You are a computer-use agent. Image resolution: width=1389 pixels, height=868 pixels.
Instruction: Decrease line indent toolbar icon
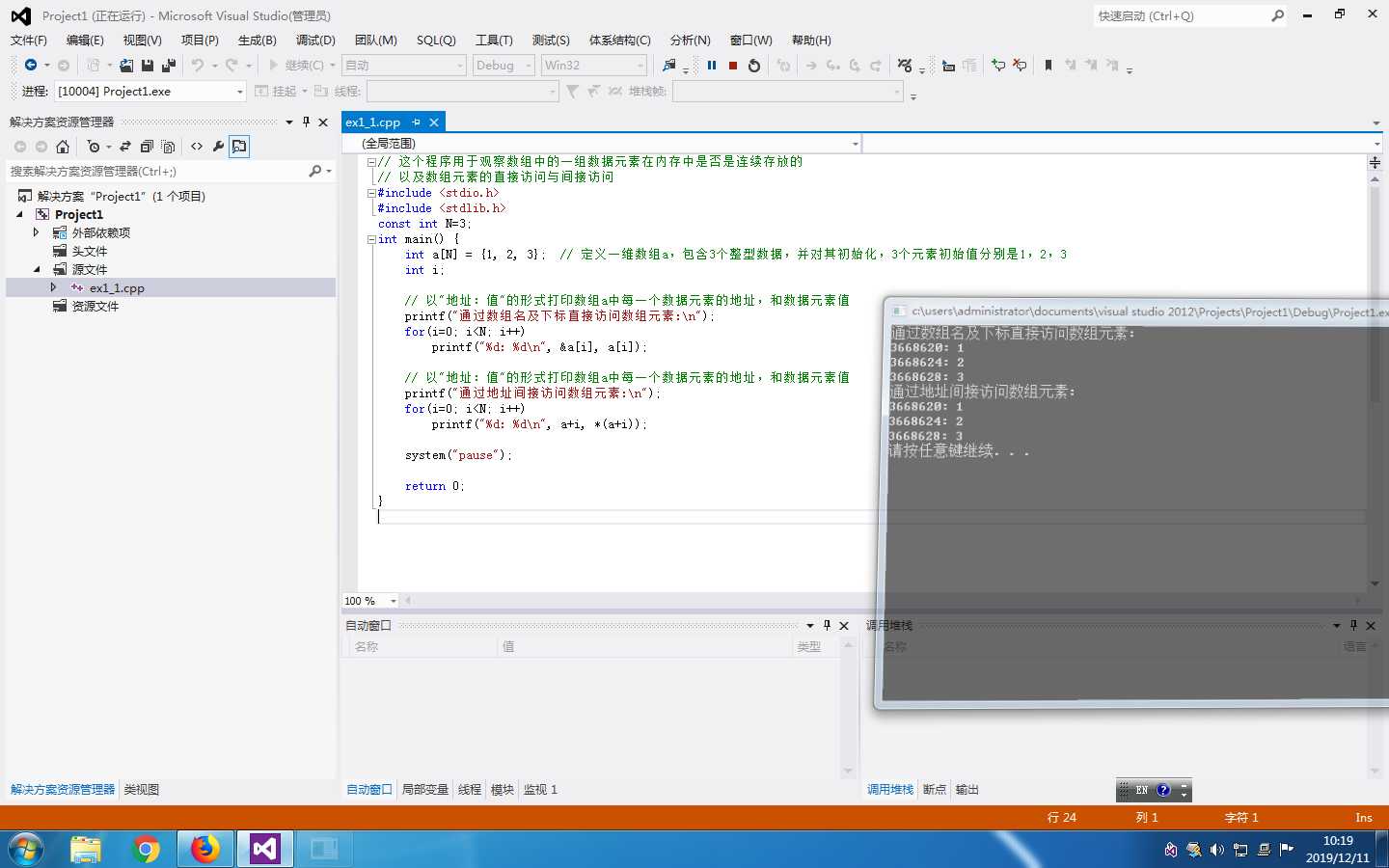(x=949, y=66)
